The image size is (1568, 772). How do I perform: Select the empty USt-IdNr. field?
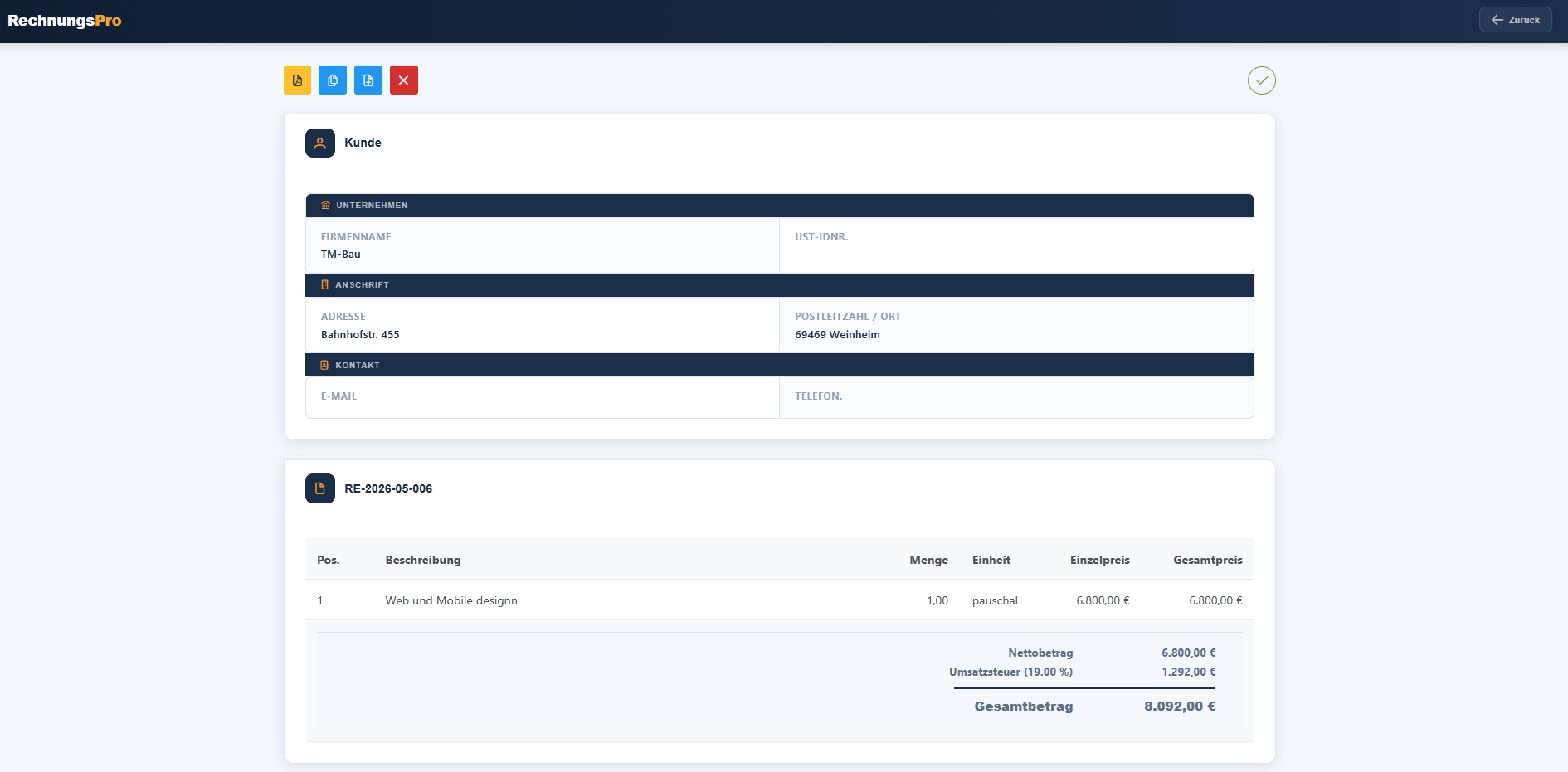[x=1016, y=245]
